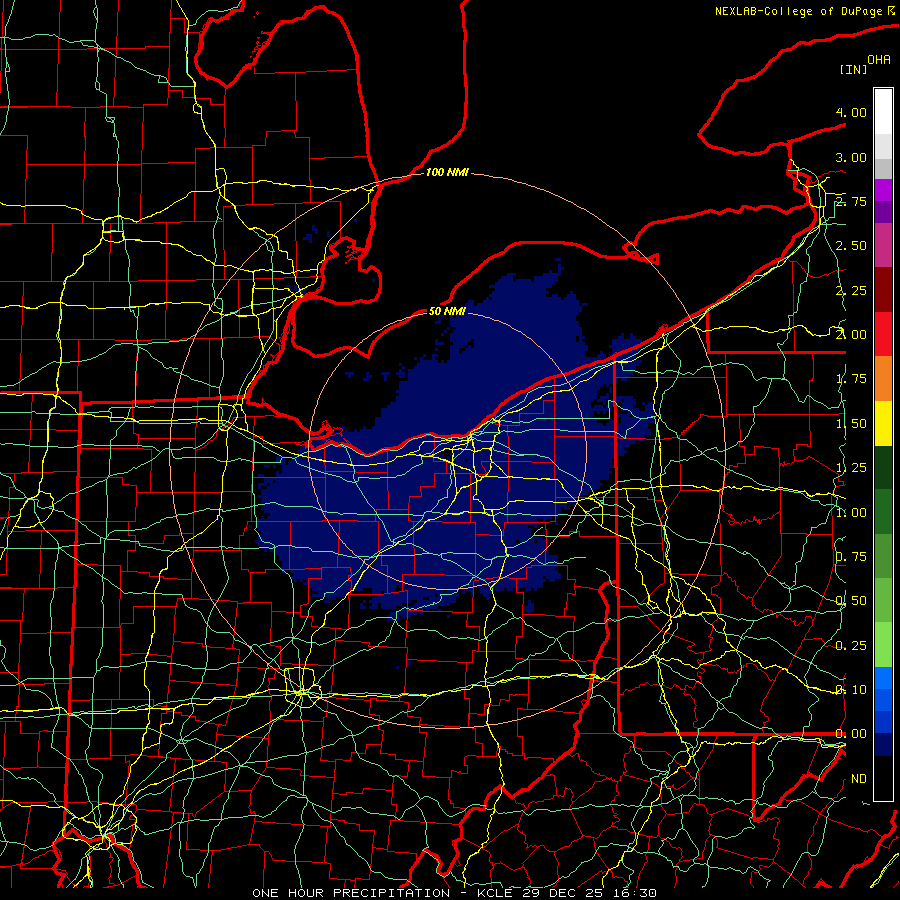
Task: Click the 100 NMI range ring label
Action: [x=447, y=172]
